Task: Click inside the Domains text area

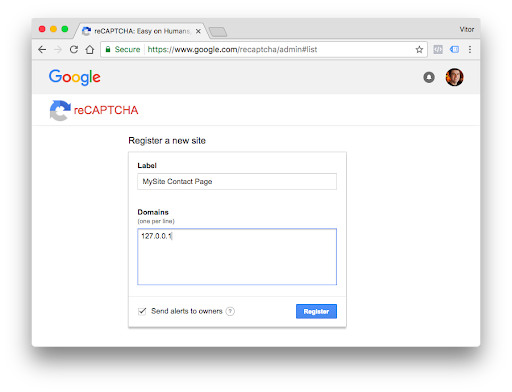Action: point(237,257)
